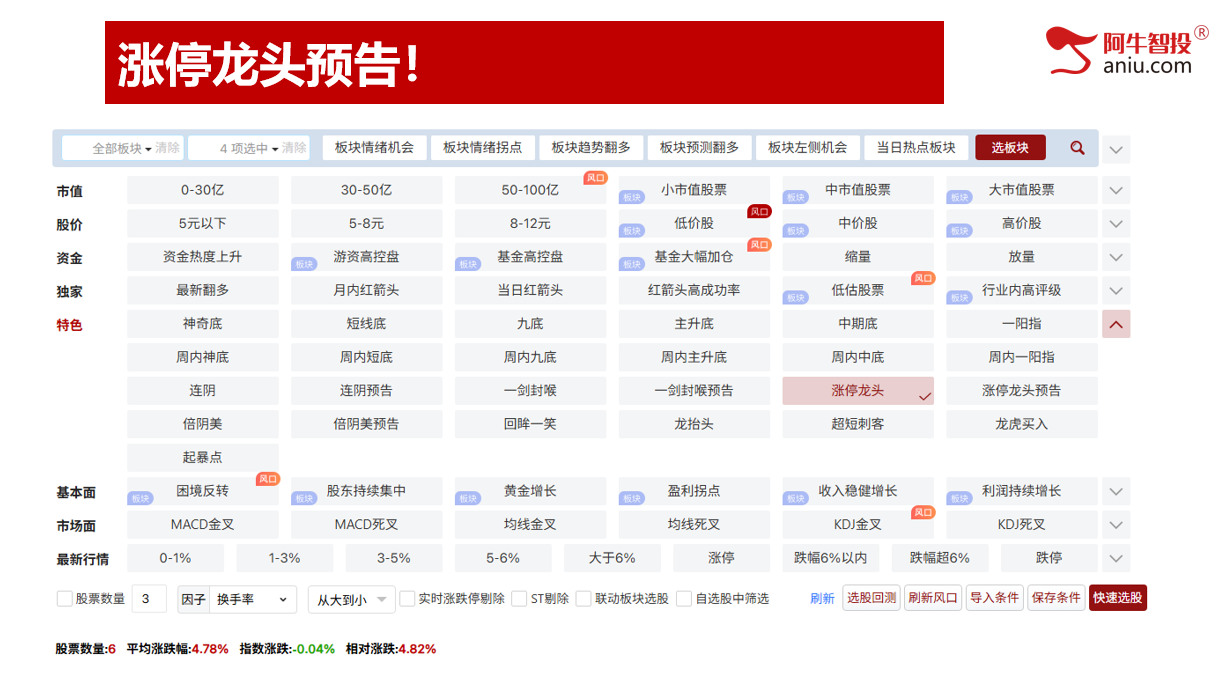Select 涨停 market filter
Screen dimensions: 1229x674
722,558
